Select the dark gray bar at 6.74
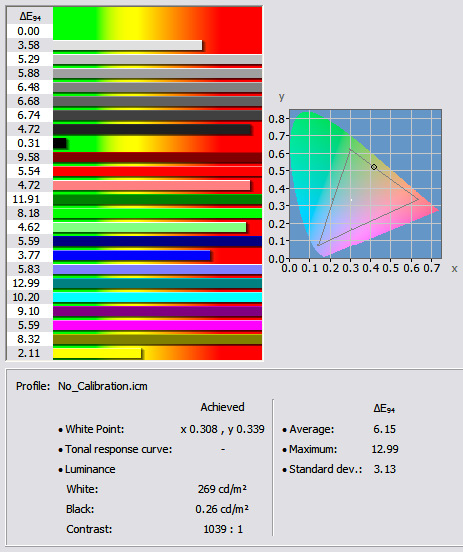 click(157, 115)
